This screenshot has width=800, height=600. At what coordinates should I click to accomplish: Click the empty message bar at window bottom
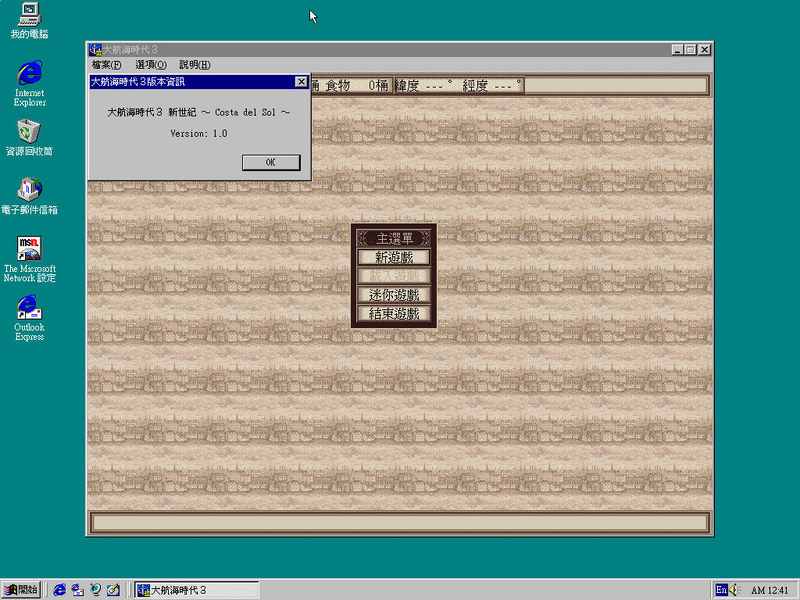(400, 522)
